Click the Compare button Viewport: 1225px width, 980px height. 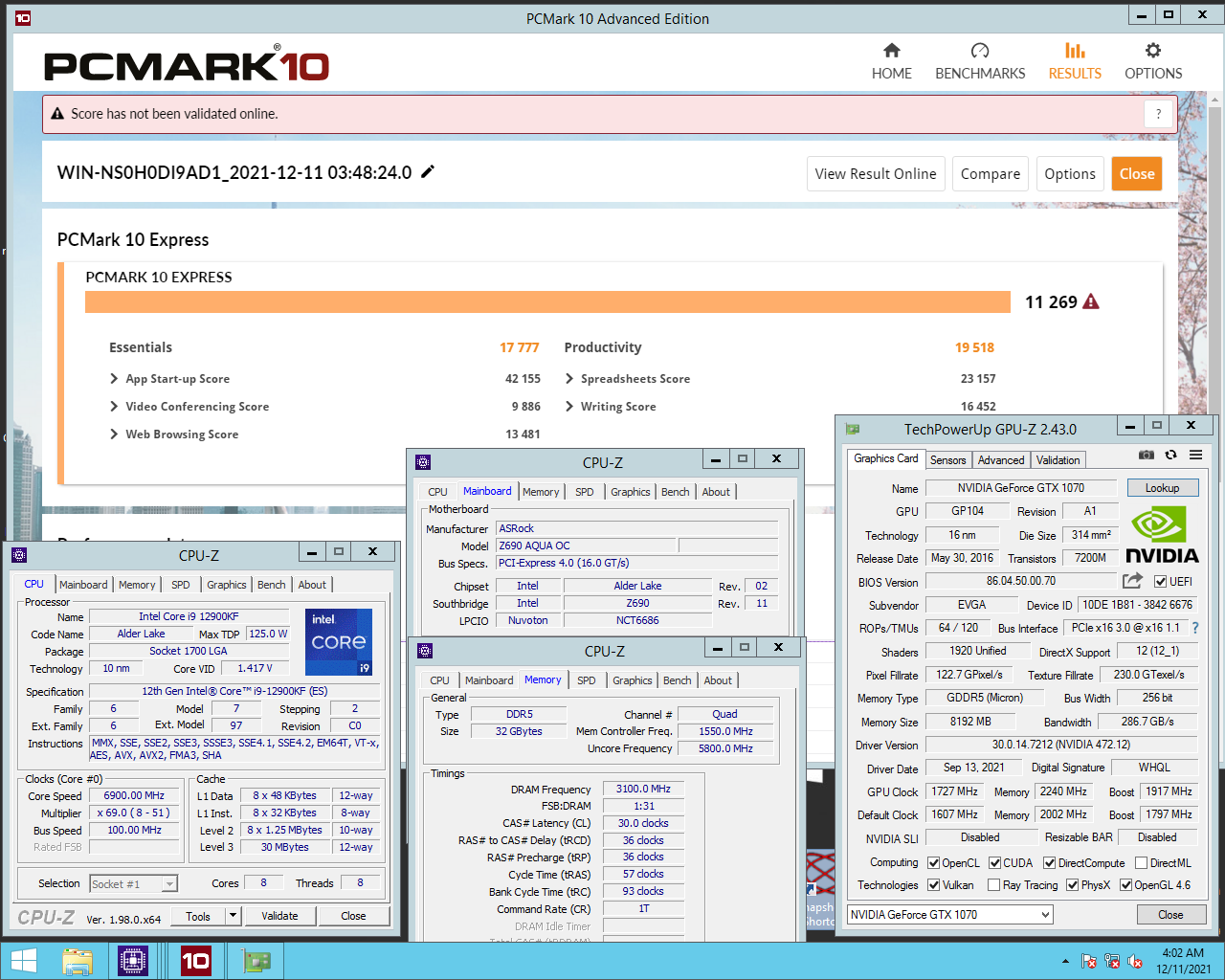(x=991, y=174)
